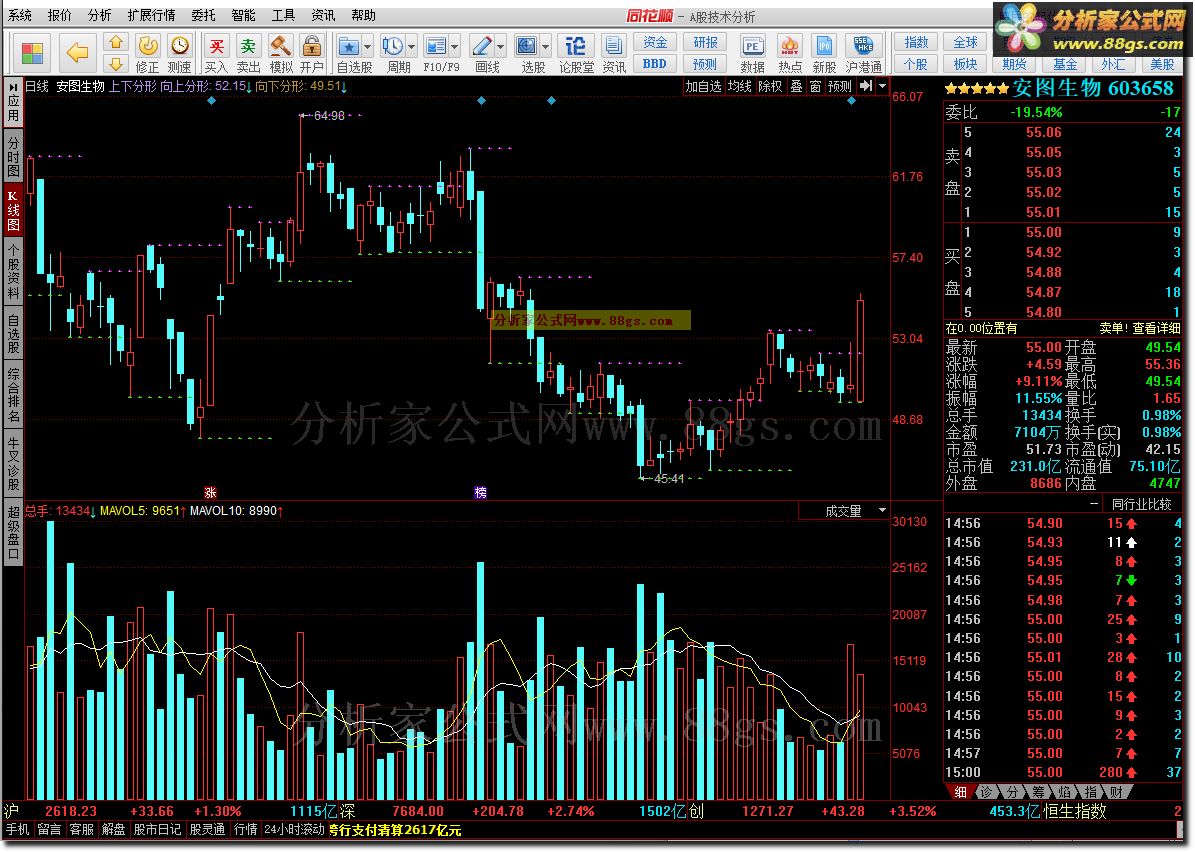This screenshot has height=852, width=1195.
Task: Toggle 预测 forecast on chart header
Action: click(840, 86)
